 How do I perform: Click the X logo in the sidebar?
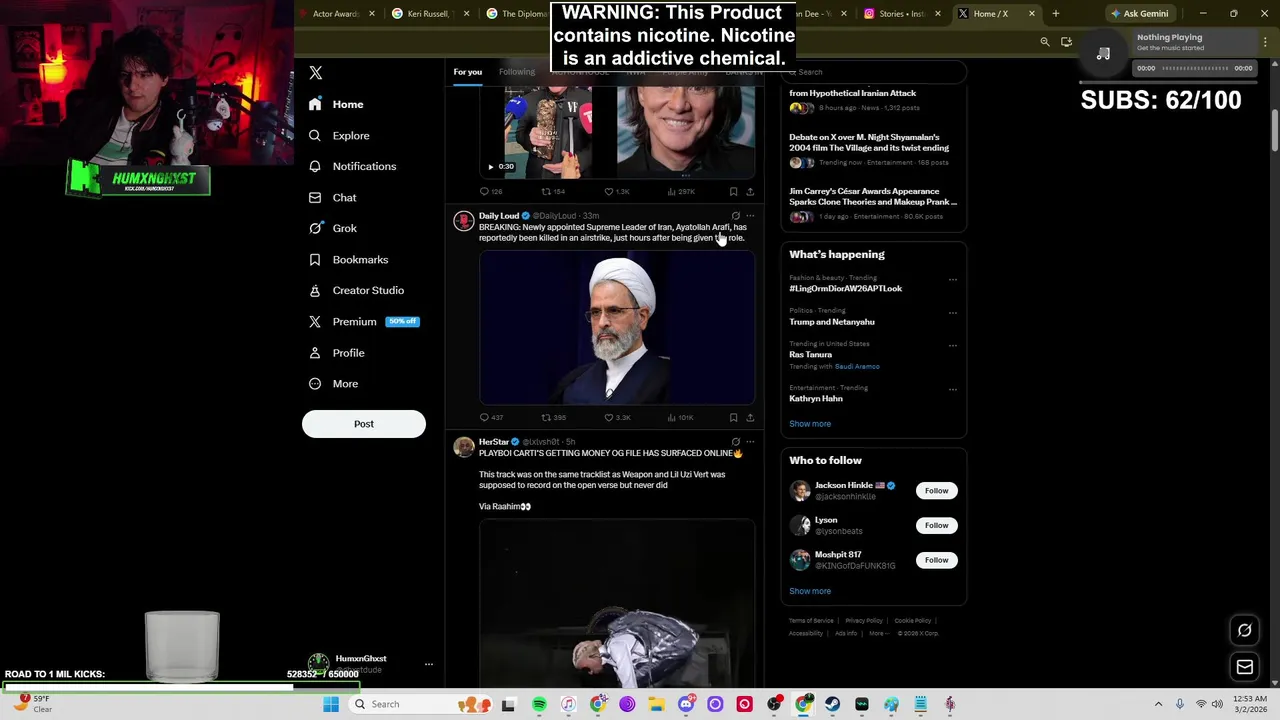click(316, 73)
